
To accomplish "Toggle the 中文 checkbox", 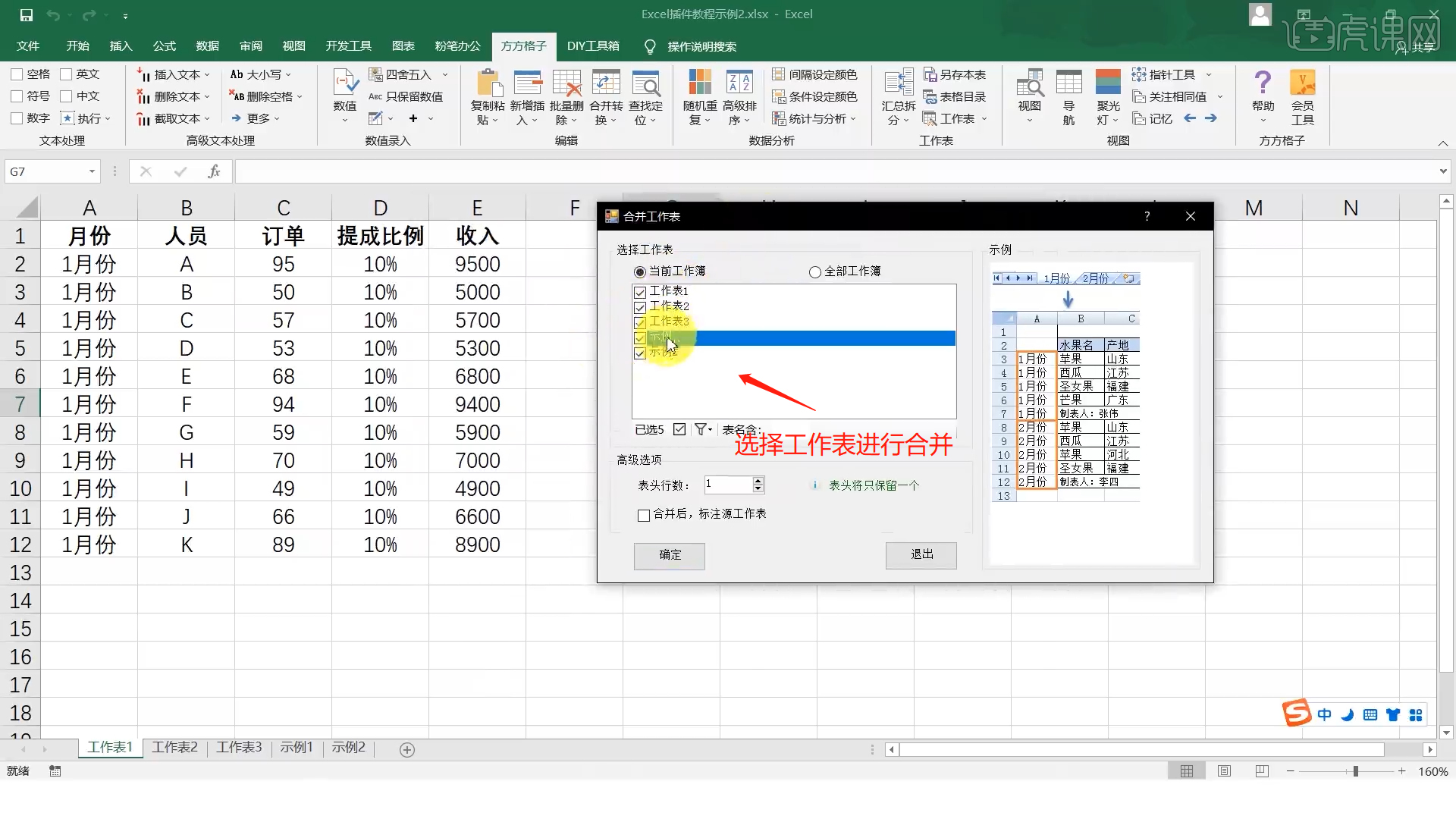I will [x=66, y=96].
